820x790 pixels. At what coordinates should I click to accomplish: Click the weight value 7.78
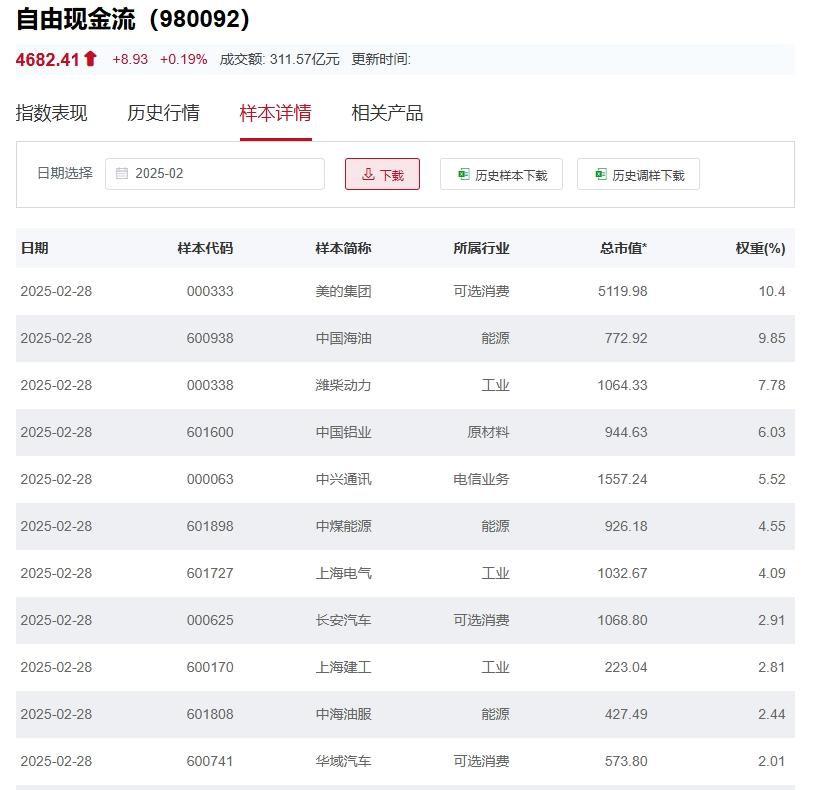pos(772,385)
